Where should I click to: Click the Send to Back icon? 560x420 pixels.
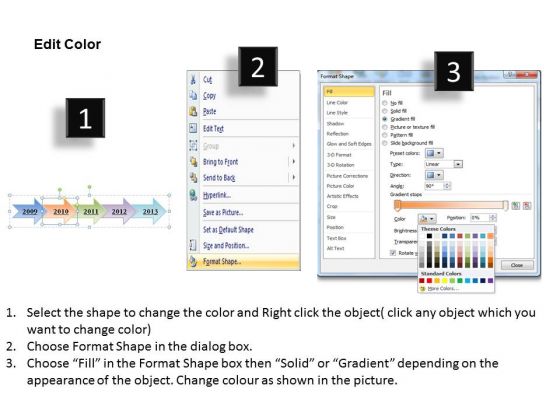tap(193, 178)
